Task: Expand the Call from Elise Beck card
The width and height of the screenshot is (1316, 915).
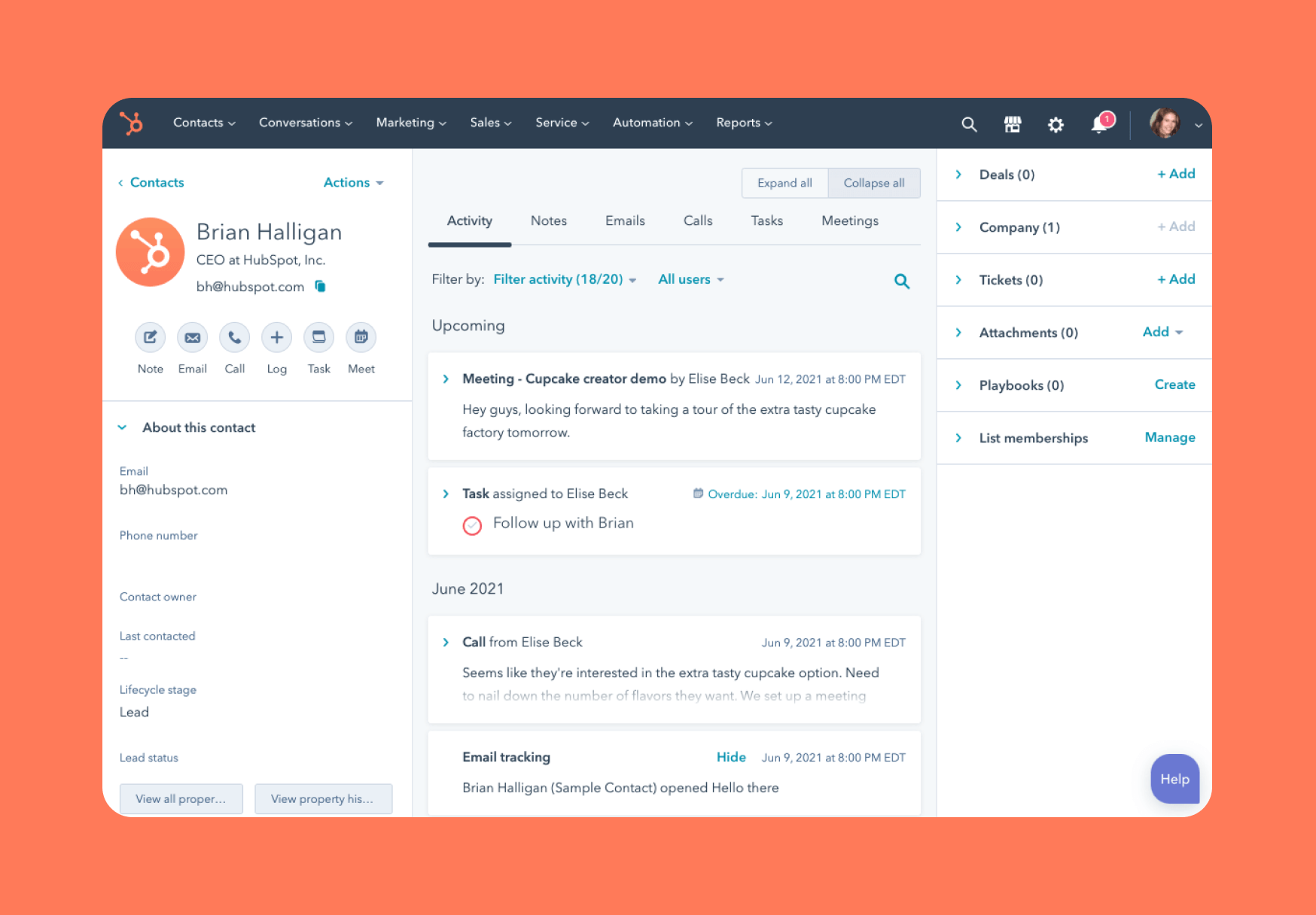Action: (x=446, y=642)
